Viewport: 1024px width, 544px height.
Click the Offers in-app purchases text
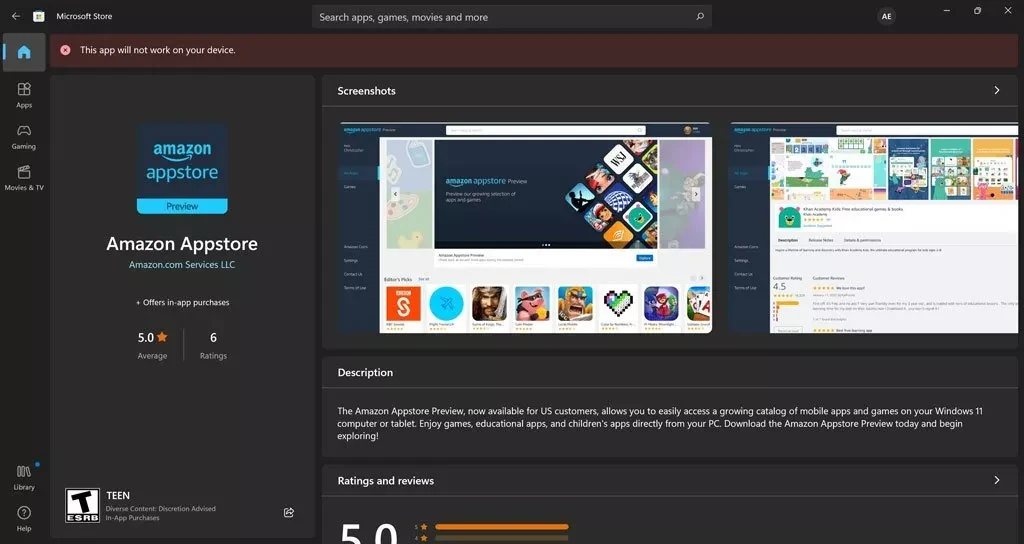pyautogui.click(x=182, y=302)
